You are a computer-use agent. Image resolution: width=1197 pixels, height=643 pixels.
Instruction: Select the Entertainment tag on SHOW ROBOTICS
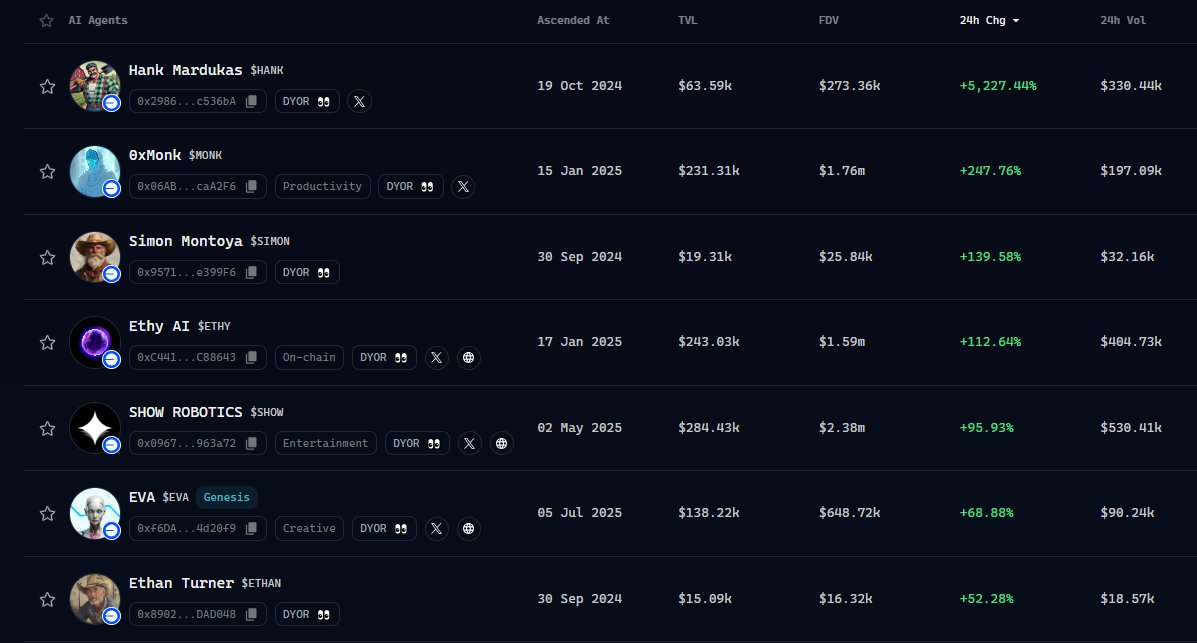pos(326,443)
